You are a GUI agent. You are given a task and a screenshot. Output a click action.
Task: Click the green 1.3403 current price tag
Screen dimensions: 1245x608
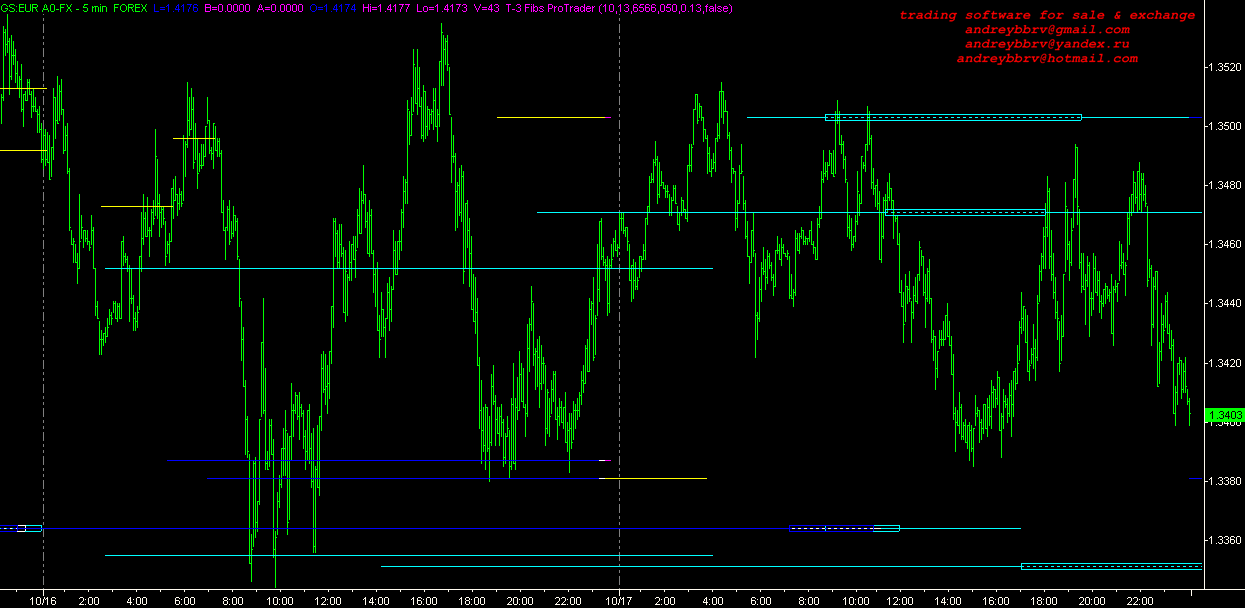(x=1225, y=414)
